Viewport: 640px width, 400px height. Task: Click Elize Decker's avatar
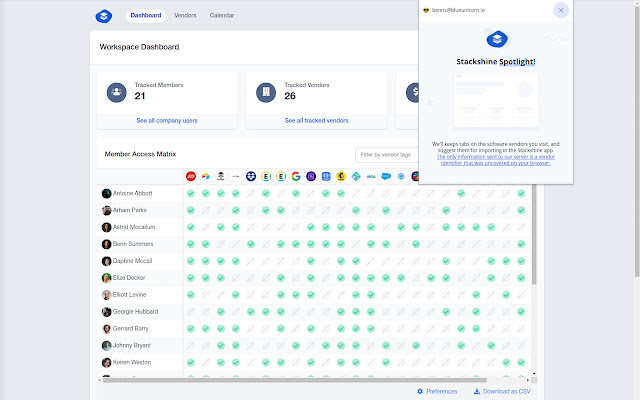[106, 278]
